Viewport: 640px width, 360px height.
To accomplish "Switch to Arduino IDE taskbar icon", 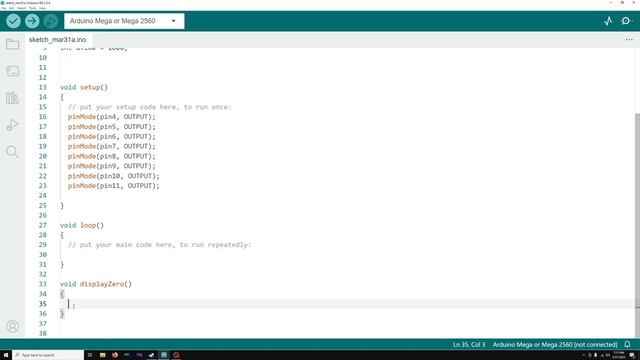I will coord(164,355).
